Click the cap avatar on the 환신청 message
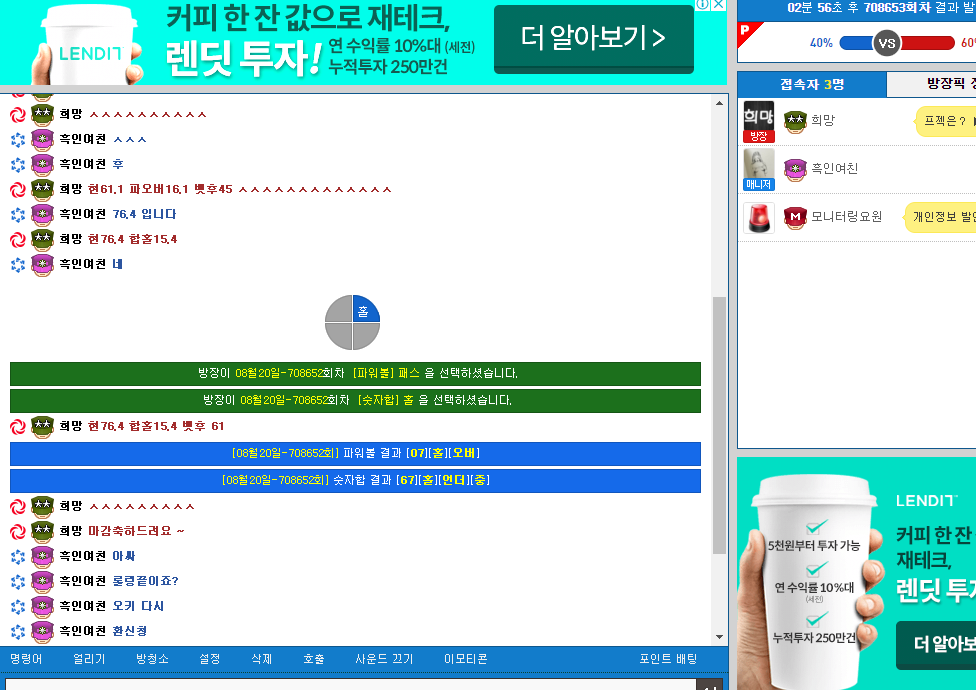Viewport: 976px width, 690px height. pyautogui.click(x=42, y=631)
